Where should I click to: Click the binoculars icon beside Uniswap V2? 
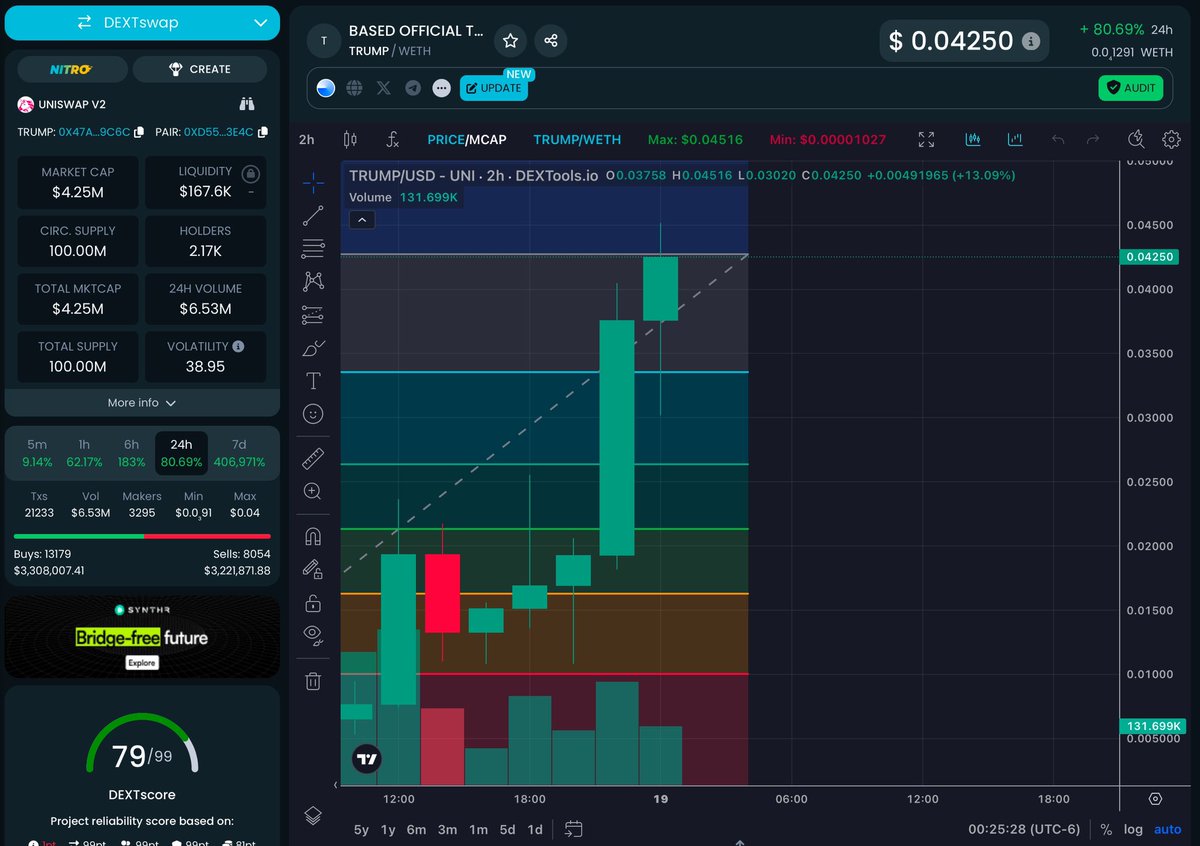point(247,104)
